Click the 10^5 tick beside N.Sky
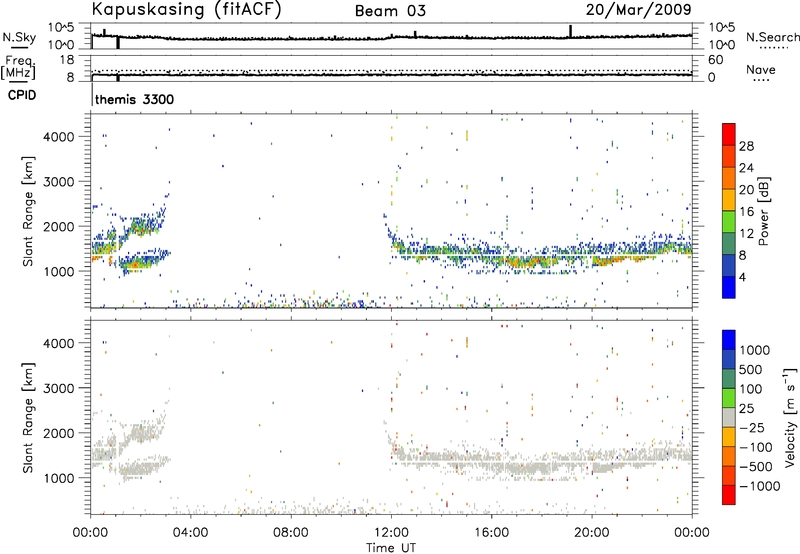This screenshot has width=800, height=554. click(61, 28)
